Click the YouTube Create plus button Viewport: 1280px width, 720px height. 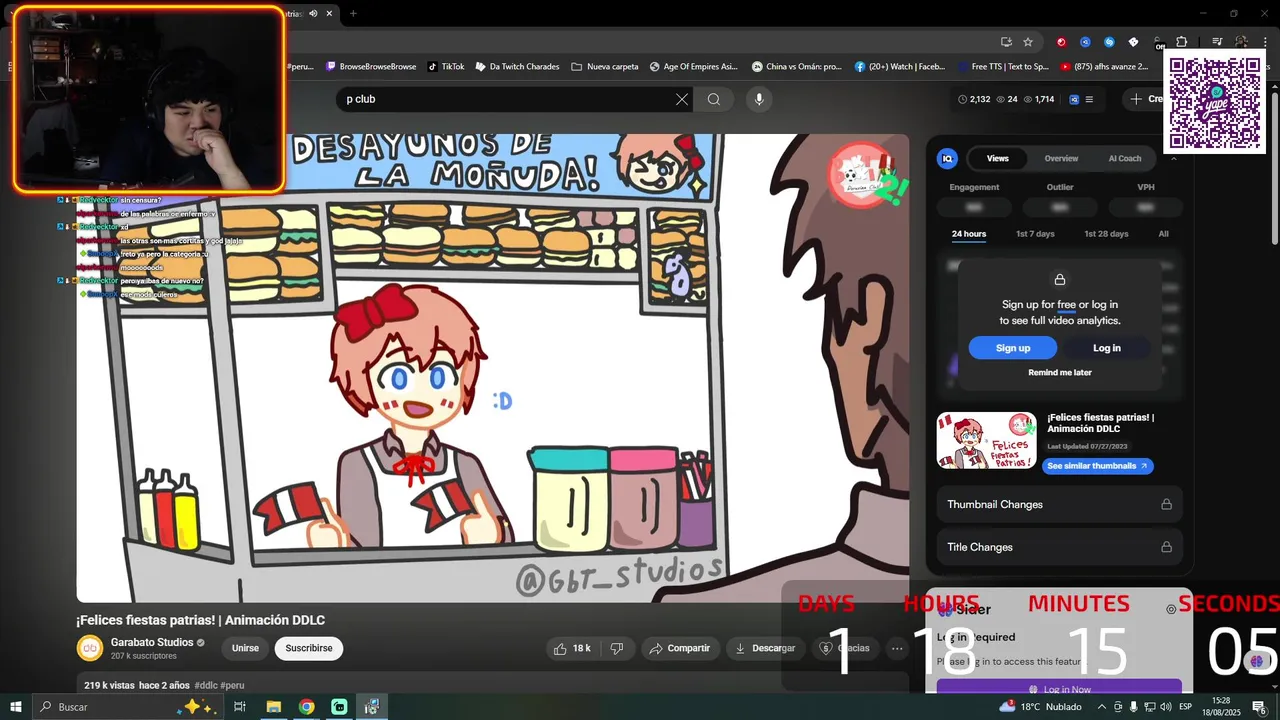pyautogui.click(x=1144, y=99)
